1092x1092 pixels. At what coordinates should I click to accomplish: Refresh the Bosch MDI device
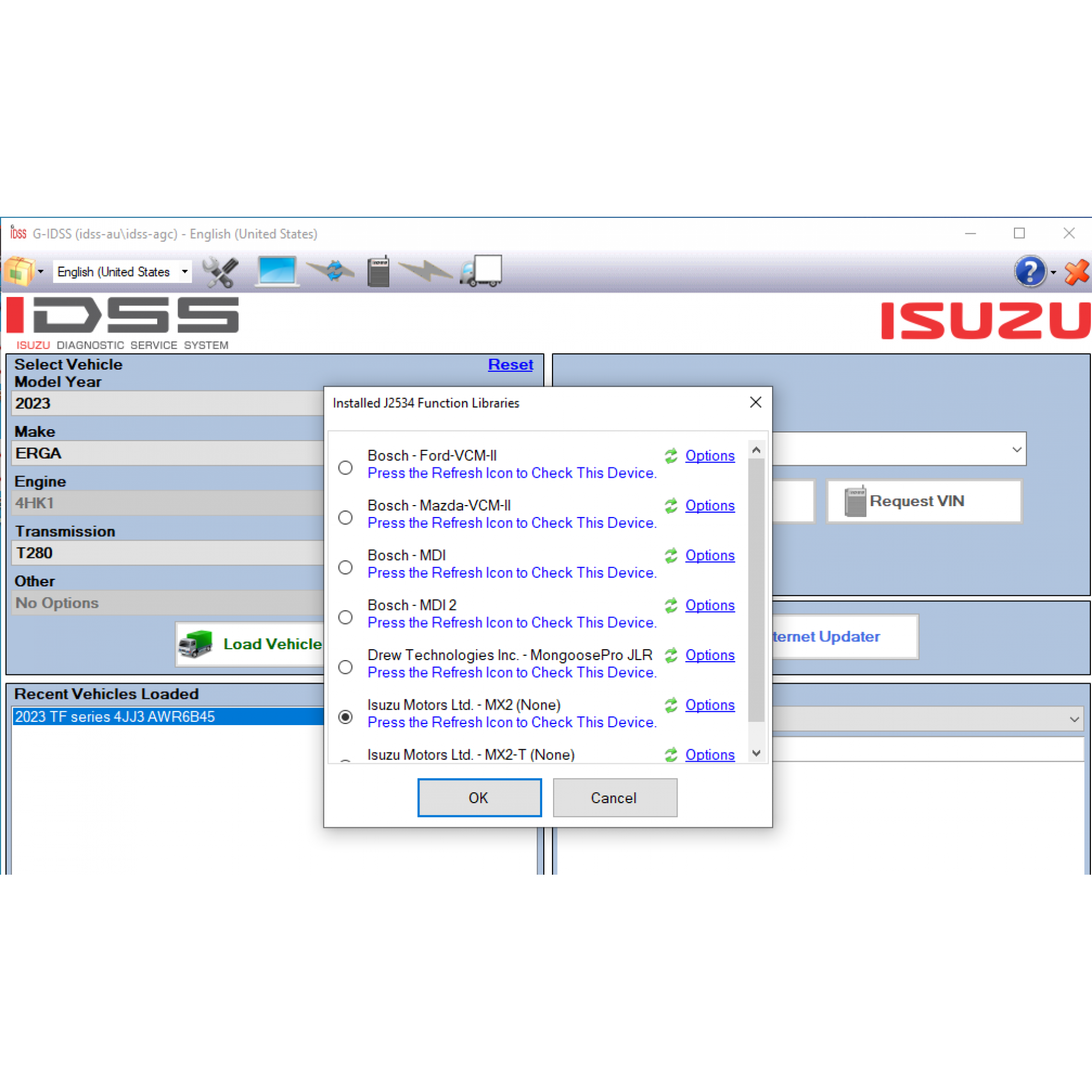(671, 555)
